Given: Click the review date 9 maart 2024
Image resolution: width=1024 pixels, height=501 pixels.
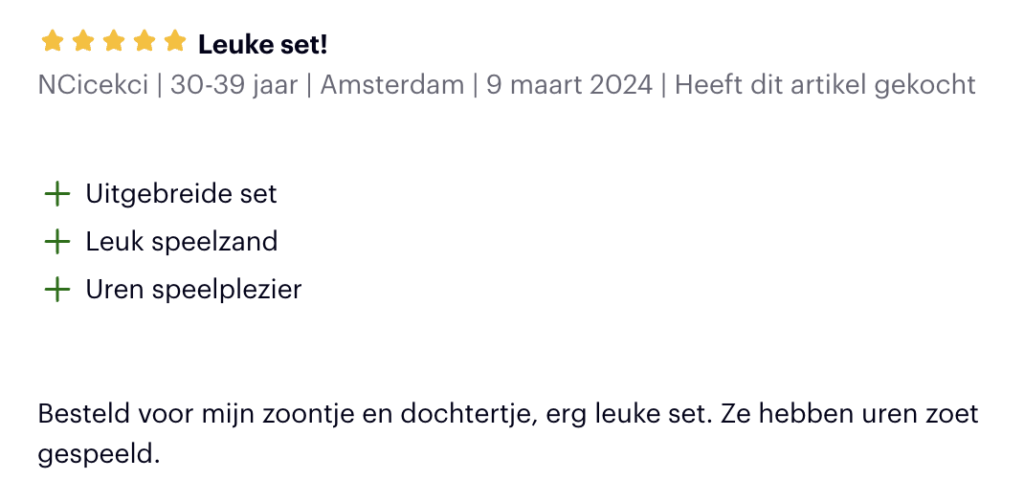Looking at the screenshot, I should tap(569, 85).
